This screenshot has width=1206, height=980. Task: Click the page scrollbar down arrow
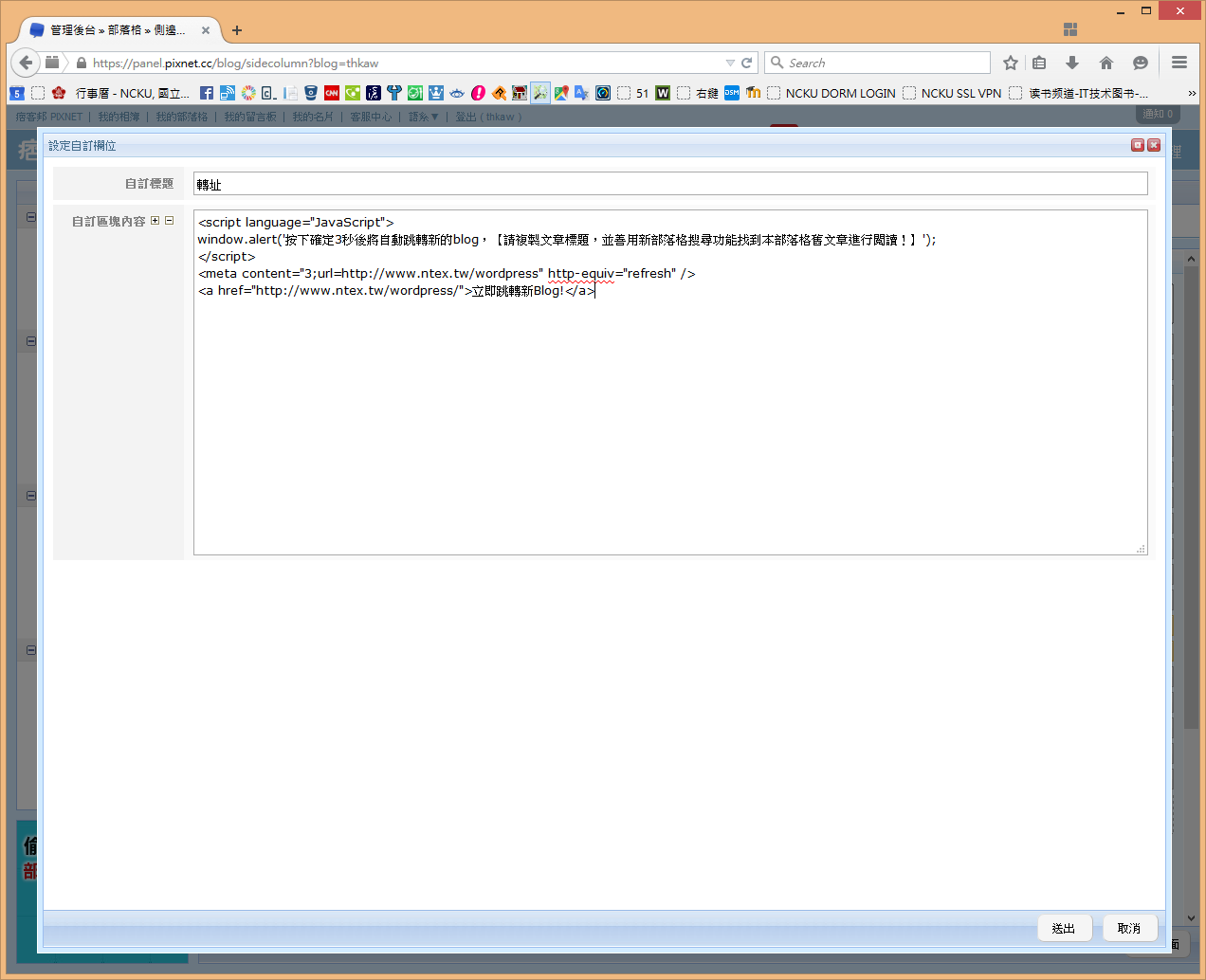click(x=1192, y=917)
